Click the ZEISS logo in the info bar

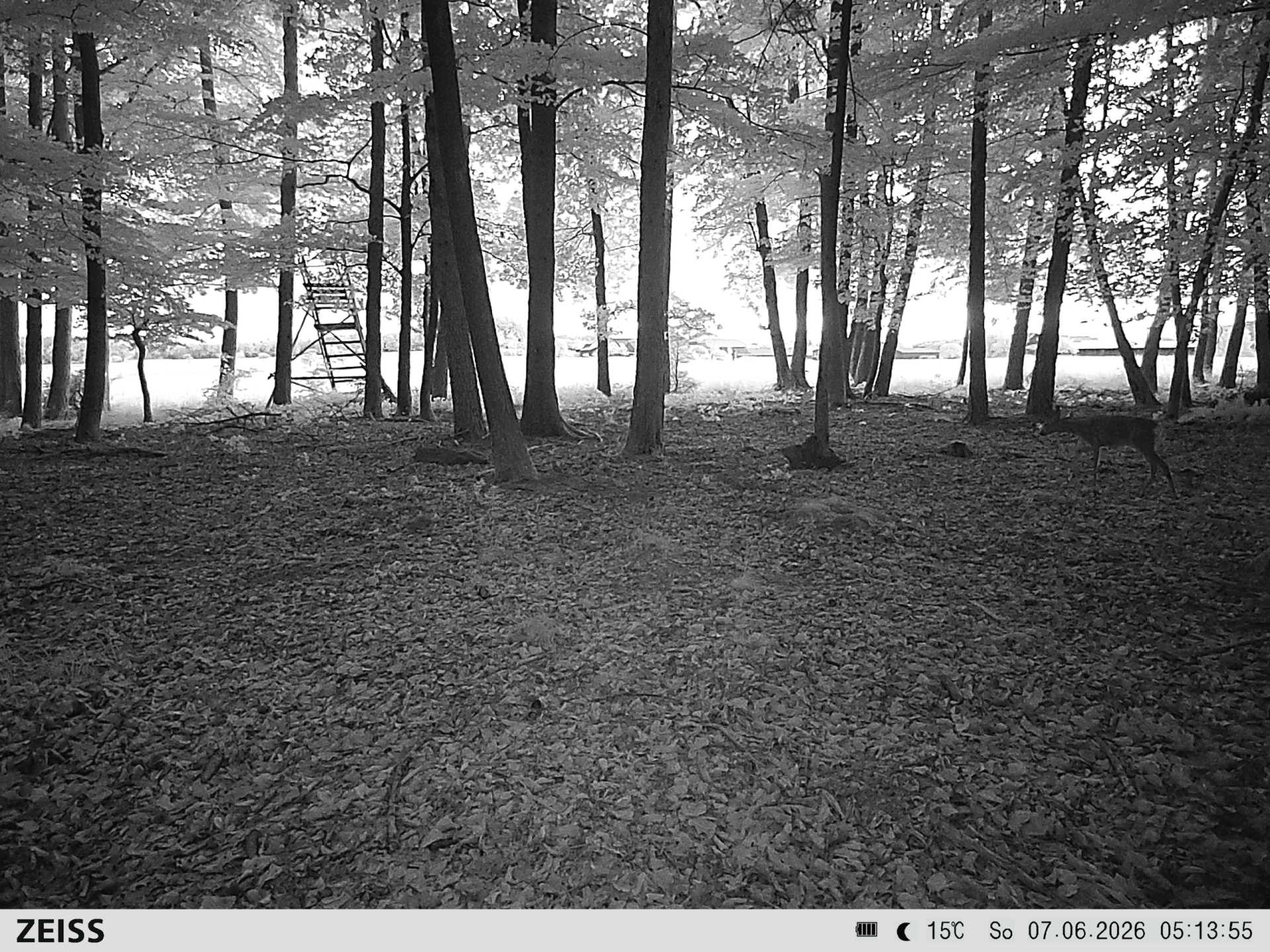(x=60, y=931)
